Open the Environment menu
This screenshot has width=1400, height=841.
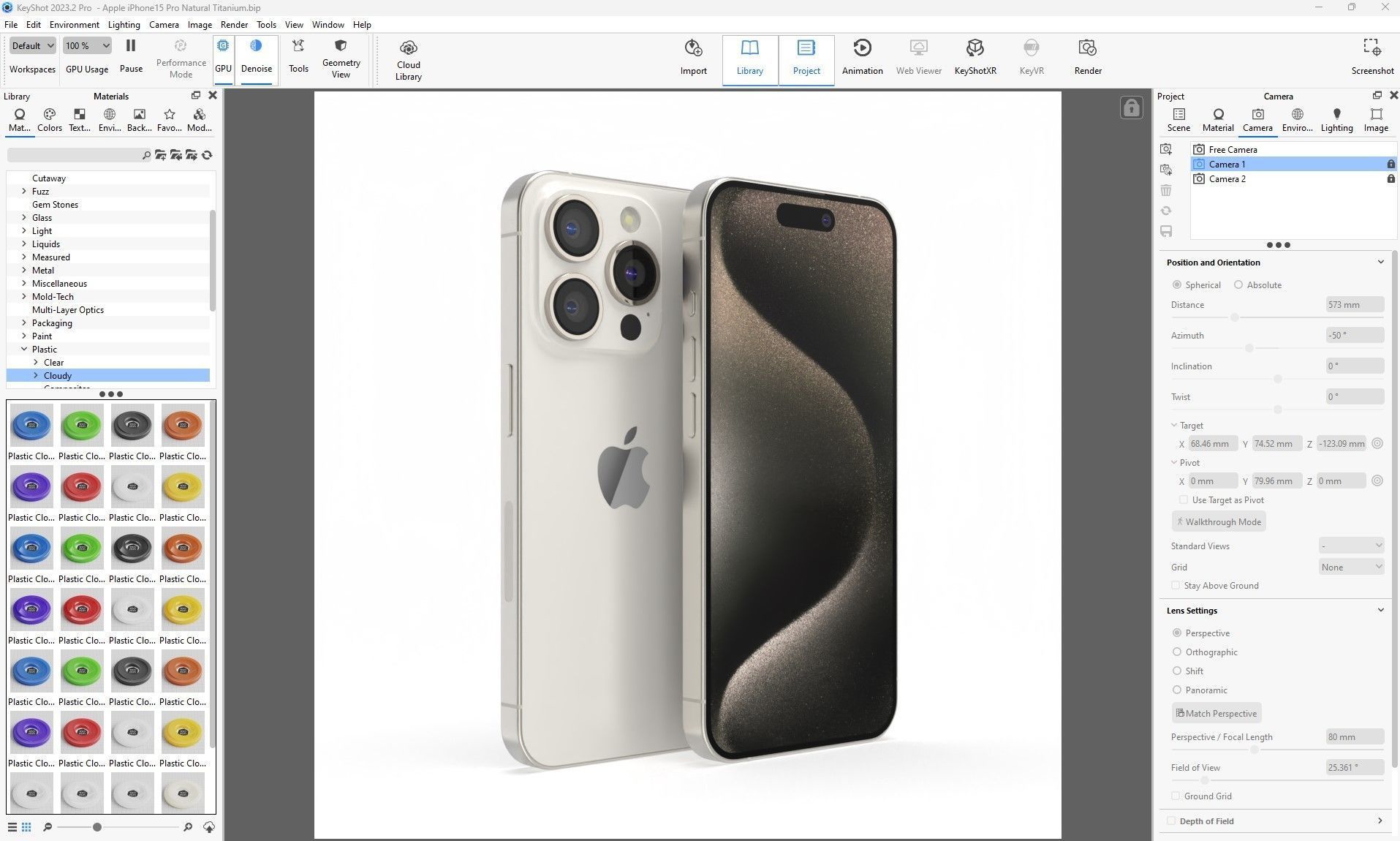point(74,24)
